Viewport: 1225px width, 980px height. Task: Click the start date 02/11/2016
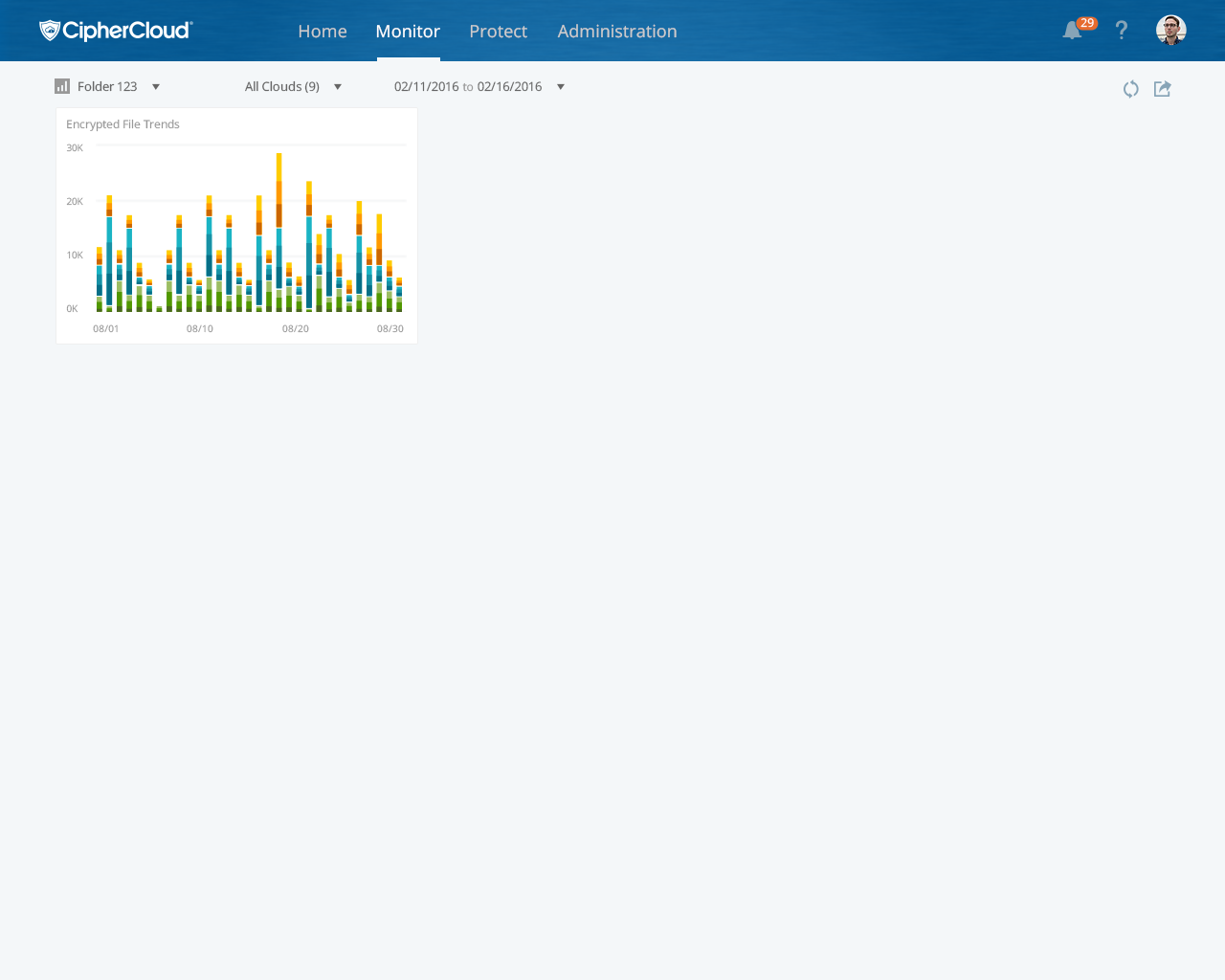pyautogui.click(x=427, y=86)
